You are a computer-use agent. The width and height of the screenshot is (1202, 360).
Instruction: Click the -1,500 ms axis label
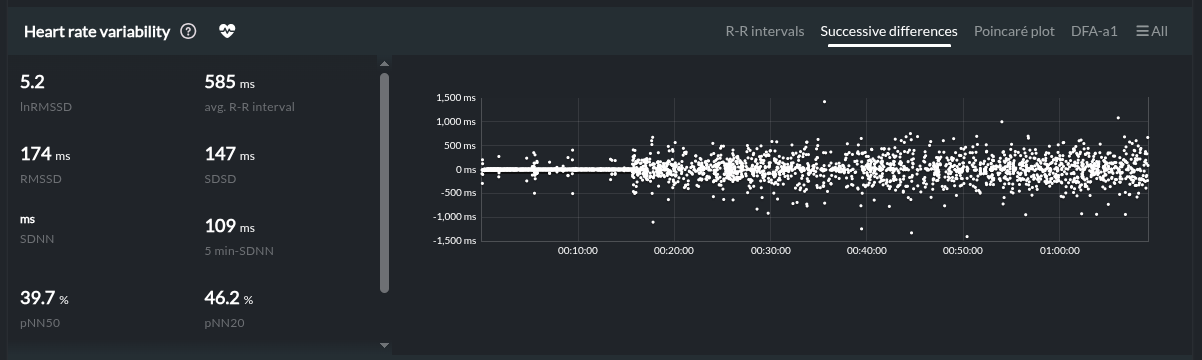455,241
